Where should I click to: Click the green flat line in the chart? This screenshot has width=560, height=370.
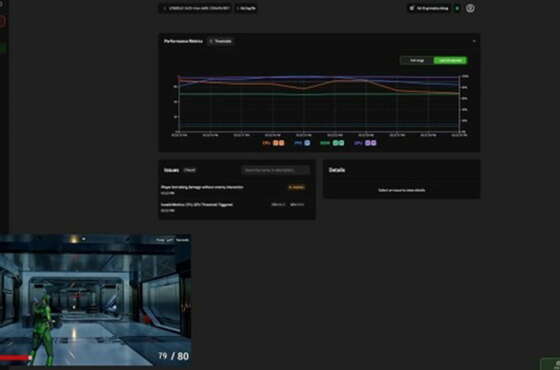pyautogui.click(x=319, y=94)
